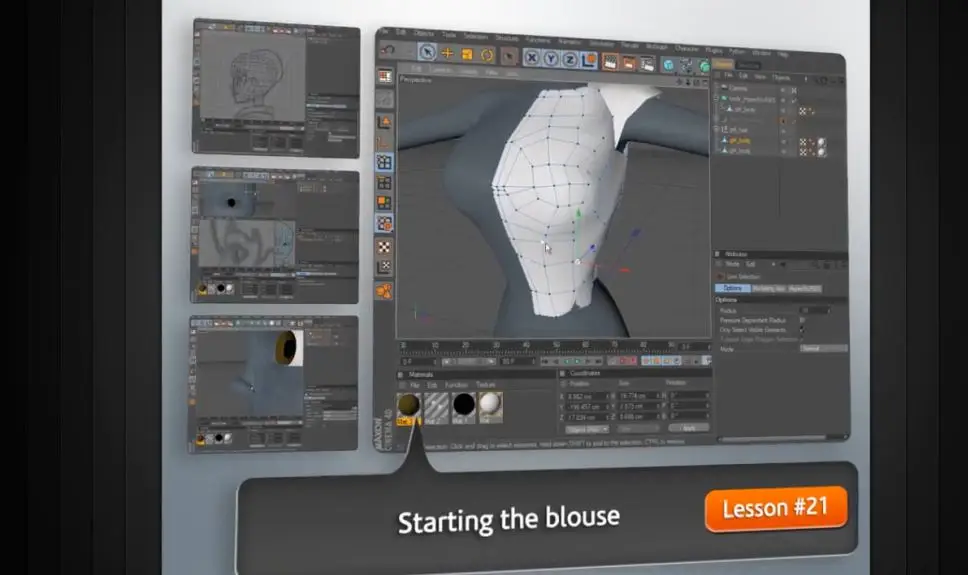The image size is (968, 575).
Task: Click the Apply button in Coordinates panel
Action: tap(689, 427)
